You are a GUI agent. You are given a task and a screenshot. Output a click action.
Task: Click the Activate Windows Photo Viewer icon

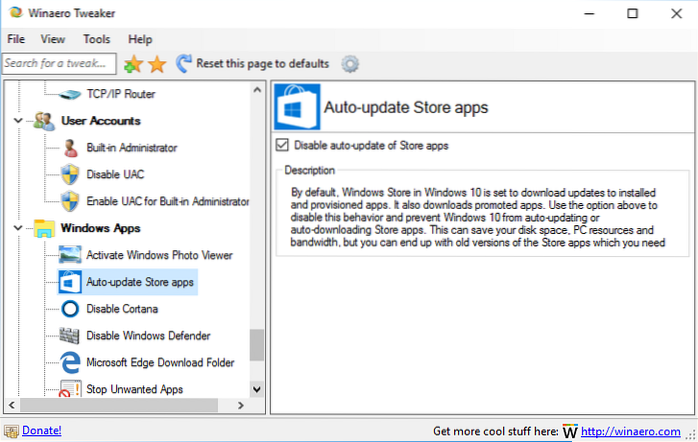[x=69, y=255]
